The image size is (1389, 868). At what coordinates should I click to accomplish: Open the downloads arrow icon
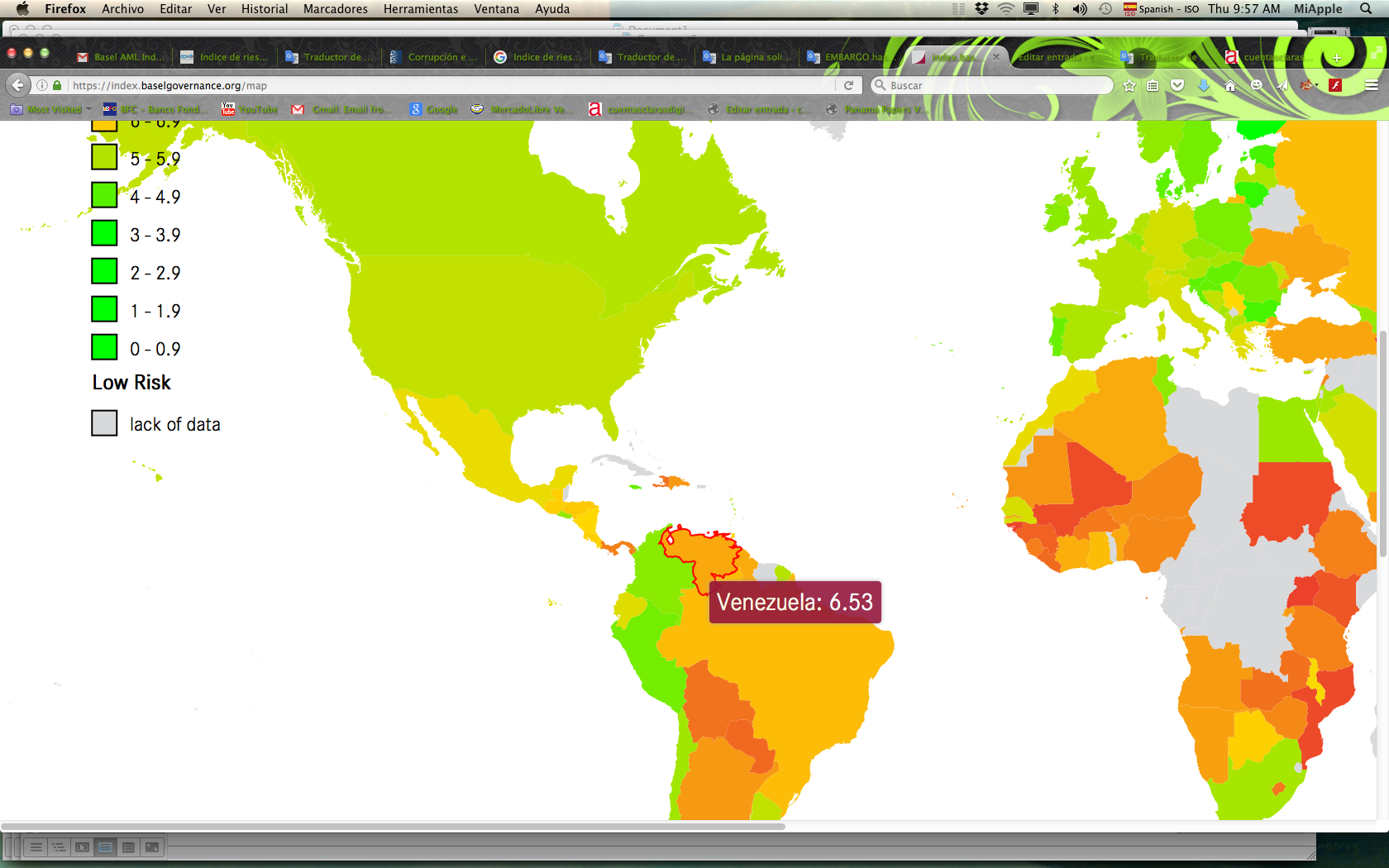[1204, 85]
